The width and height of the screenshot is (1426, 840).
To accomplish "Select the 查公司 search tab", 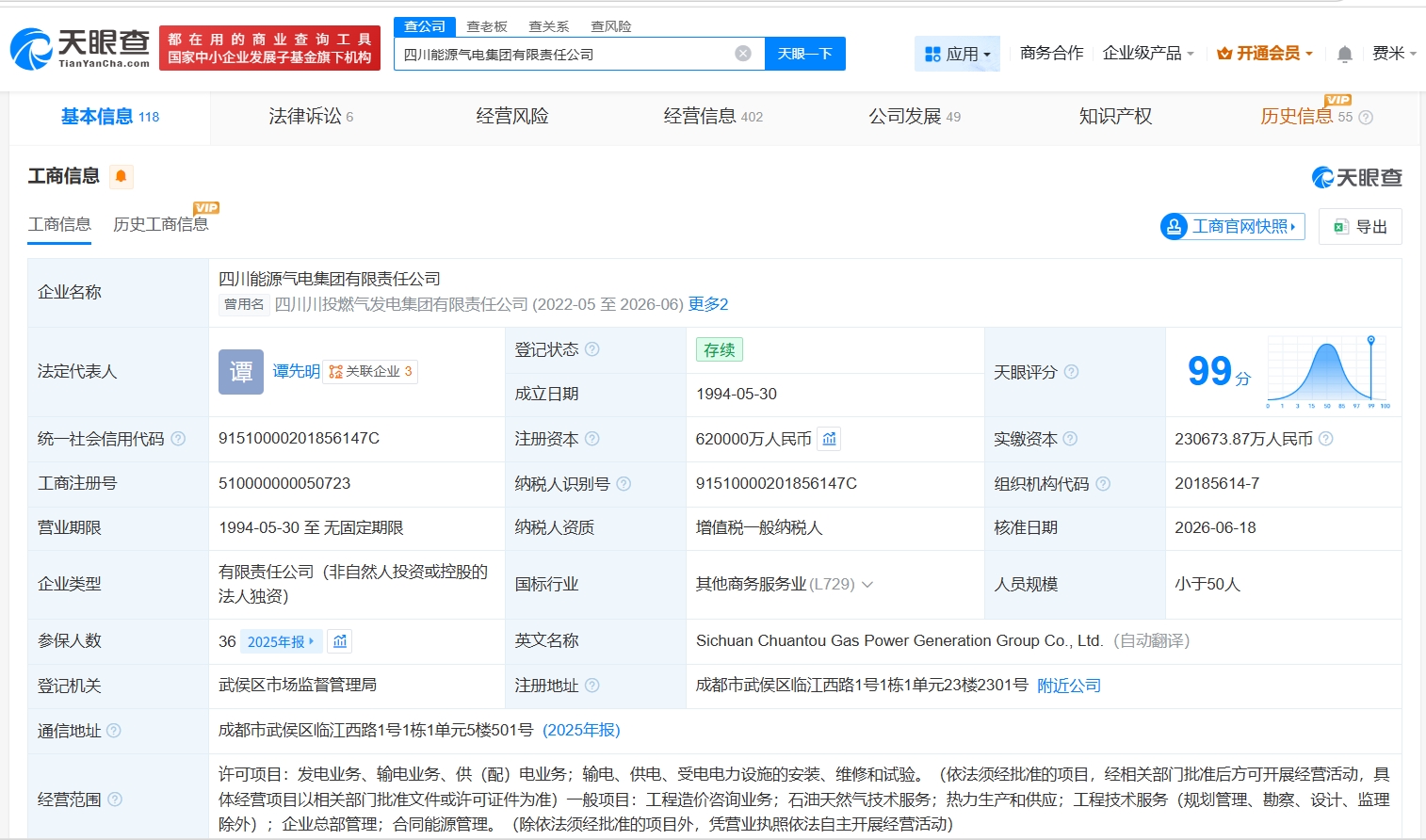I will (x=425, y=26).
